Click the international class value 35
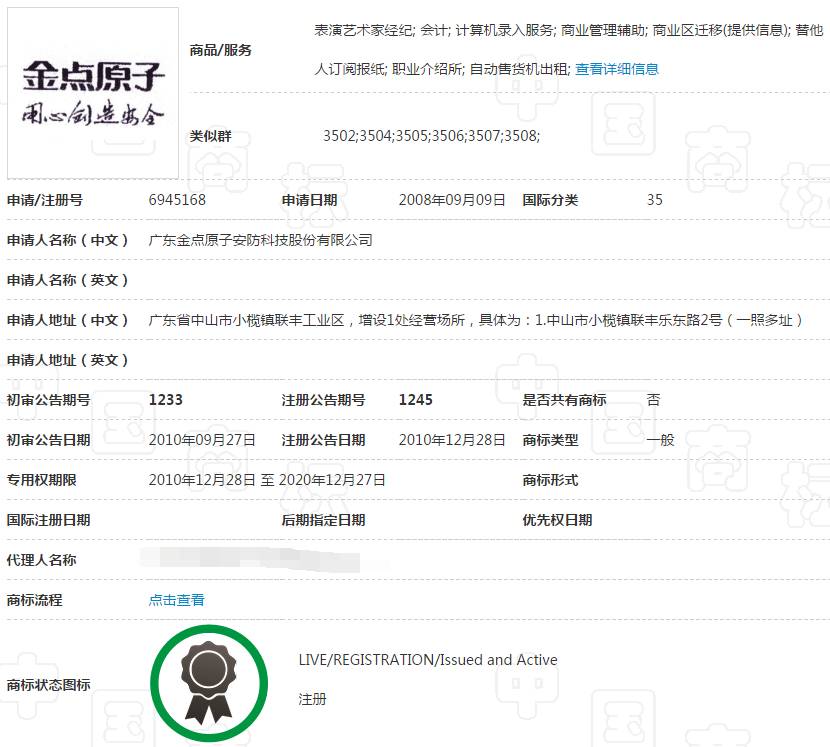 pyautogui.click(x=655, y=200)
